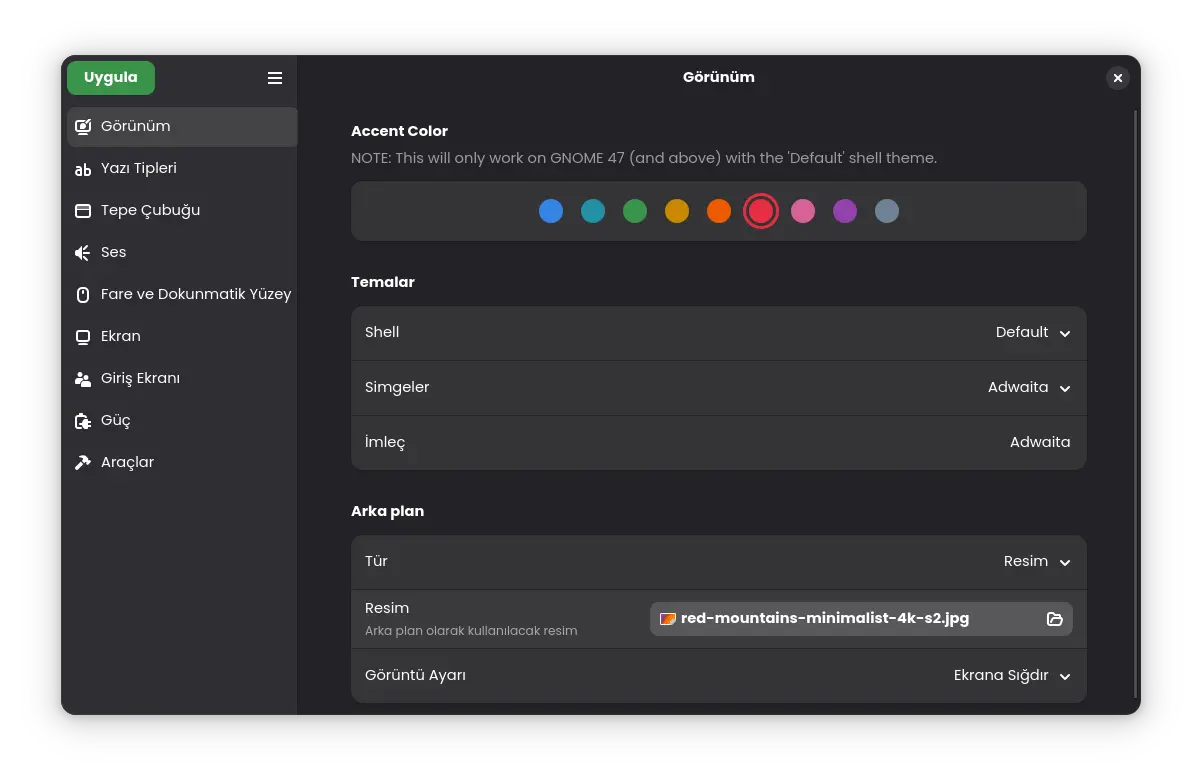Viewport: 1202px width, 782px height.
Task: Click 'Arka plan olarak kullanılacak resim' subtitle
Action: 471,631
